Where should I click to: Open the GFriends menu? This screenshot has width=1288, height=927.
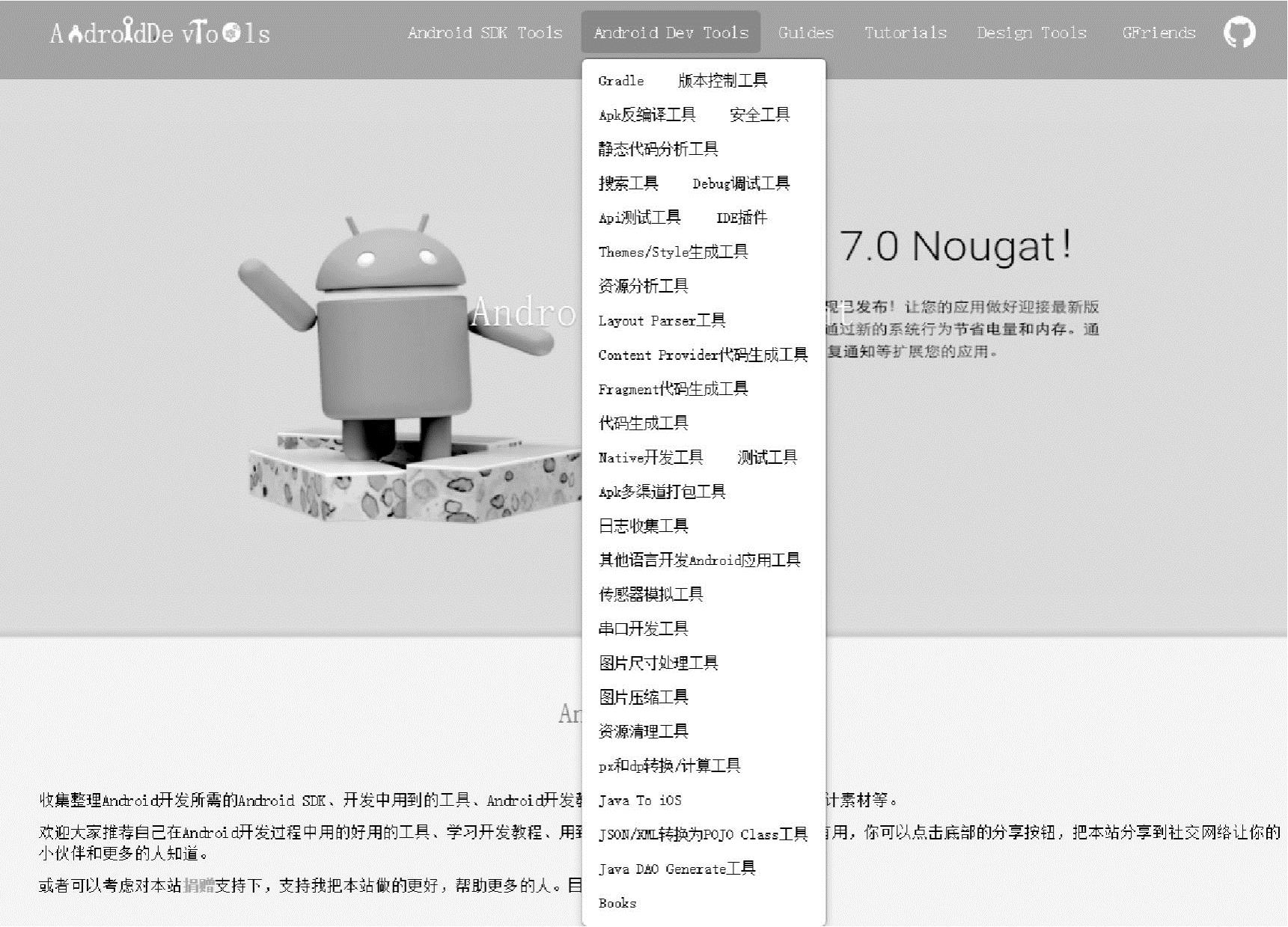coord(1159,33)
